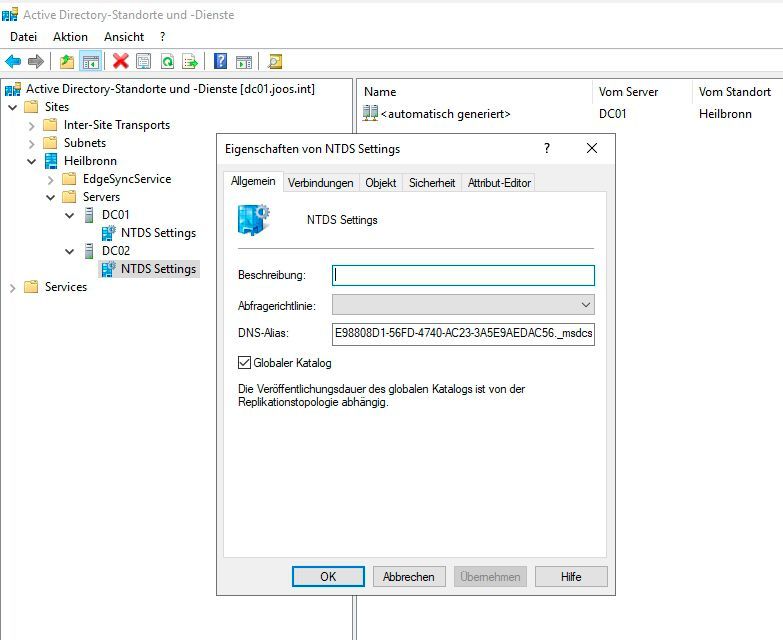Collapse the Servers node
Image resolution: width=783 pixels, height=640 pixels.
50,197
